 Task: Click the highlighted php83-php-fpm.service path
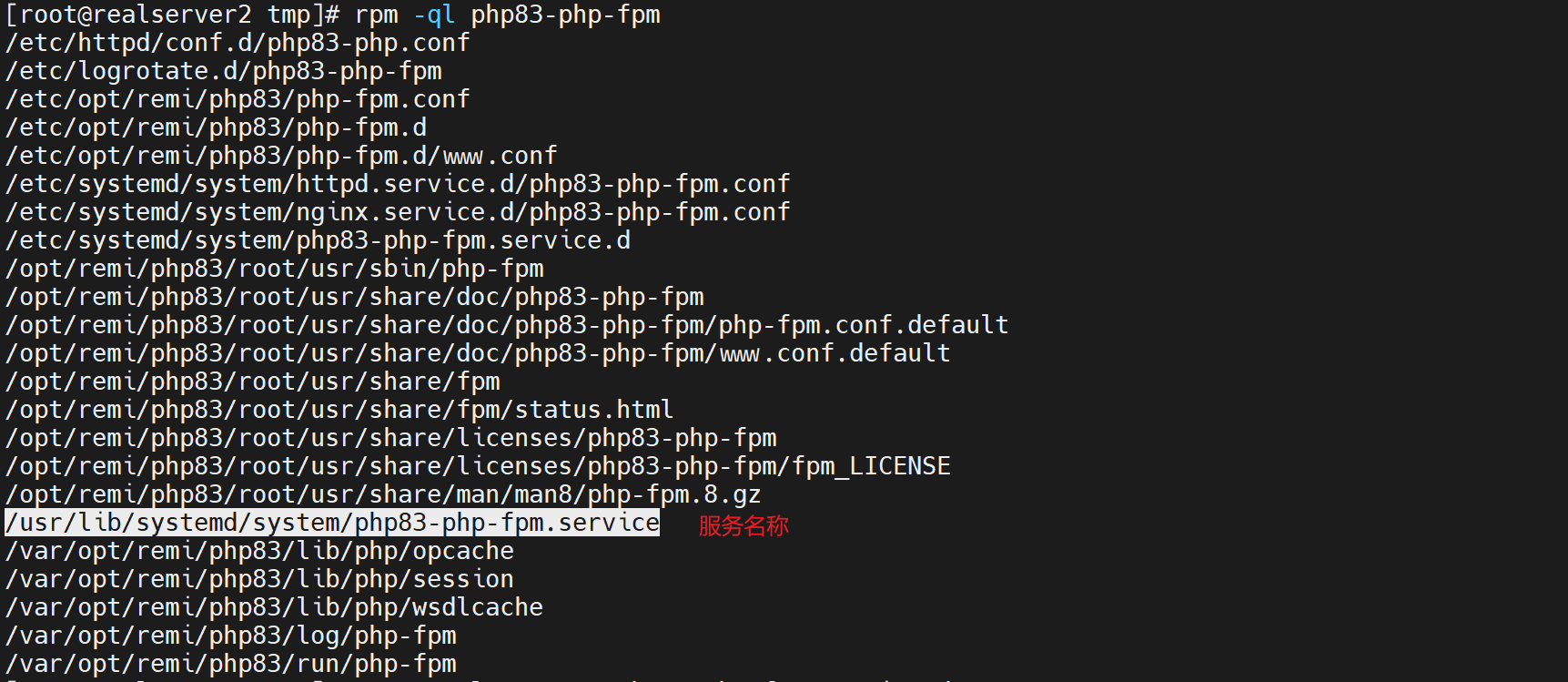(x=332, y=523)
